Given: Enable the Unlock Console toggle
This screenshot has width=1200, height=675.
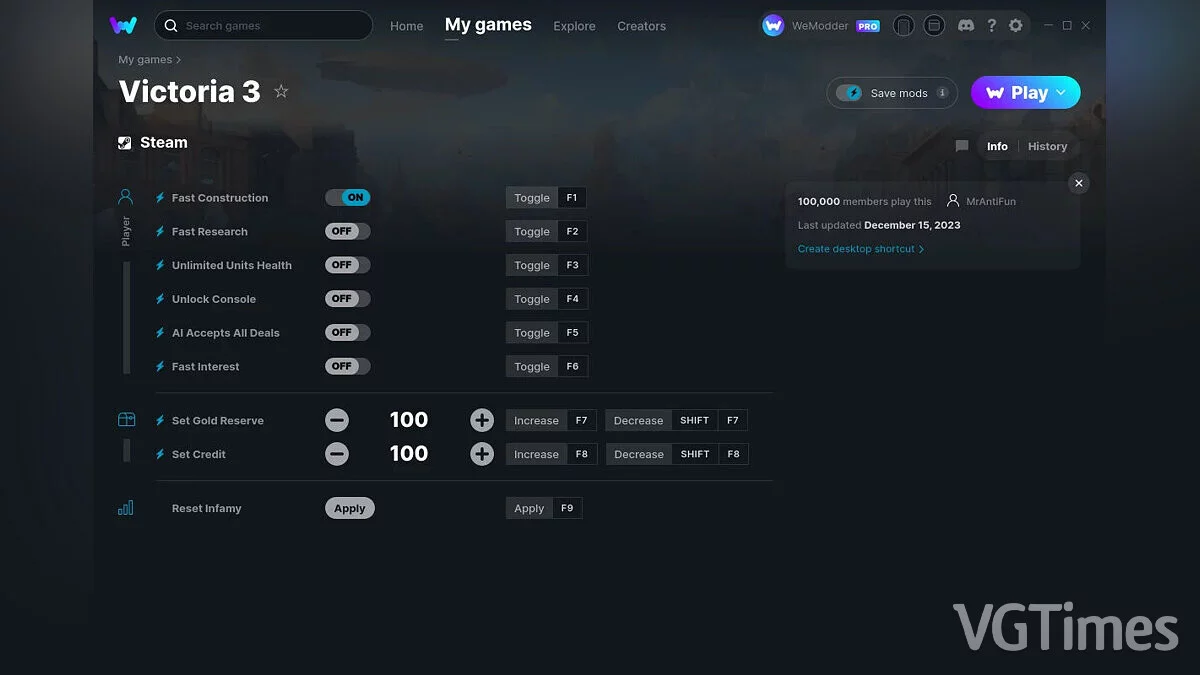Looking at the screenshot, I should point(348,299).
